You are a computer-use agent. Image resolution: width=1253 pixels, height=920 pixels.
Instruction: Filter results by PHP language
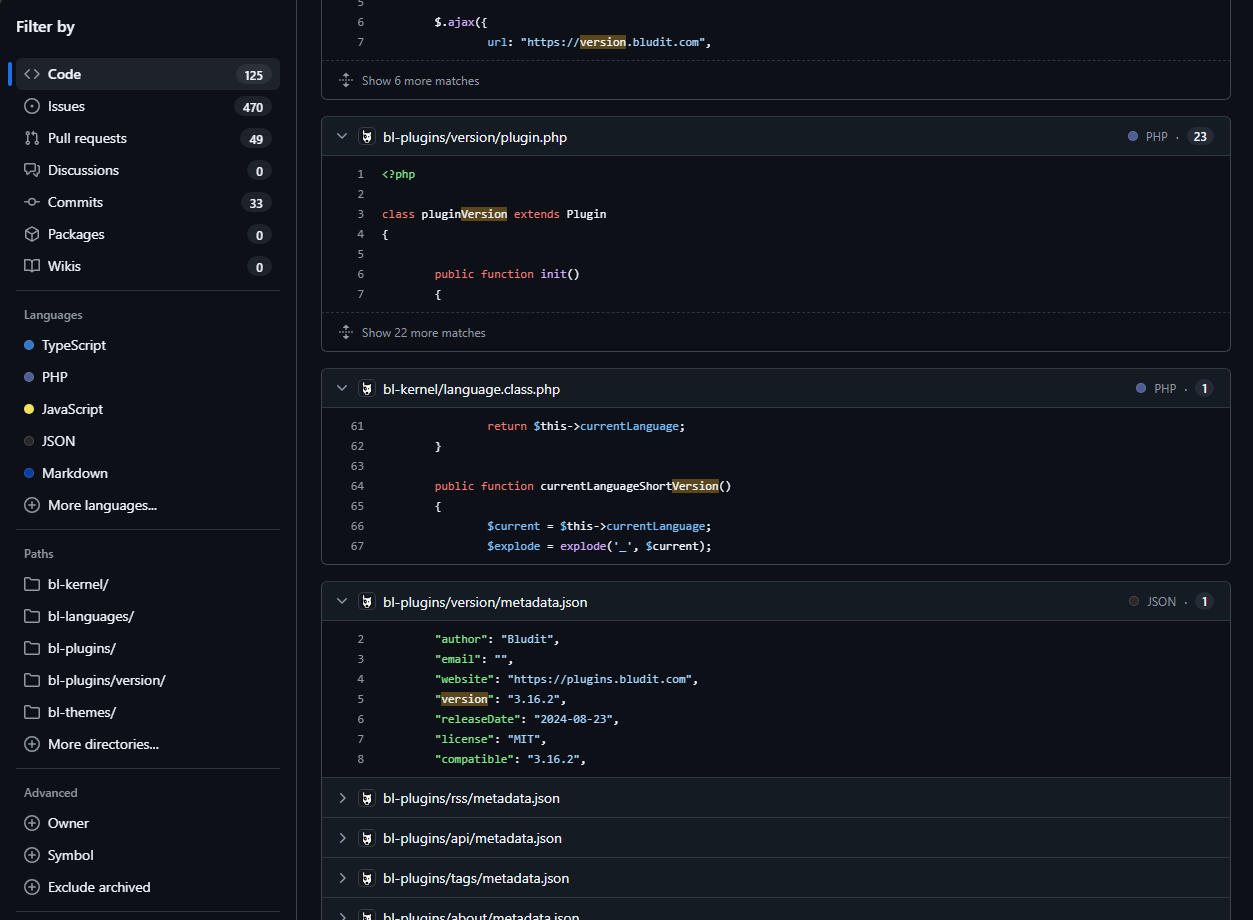[x=55, y=377]
